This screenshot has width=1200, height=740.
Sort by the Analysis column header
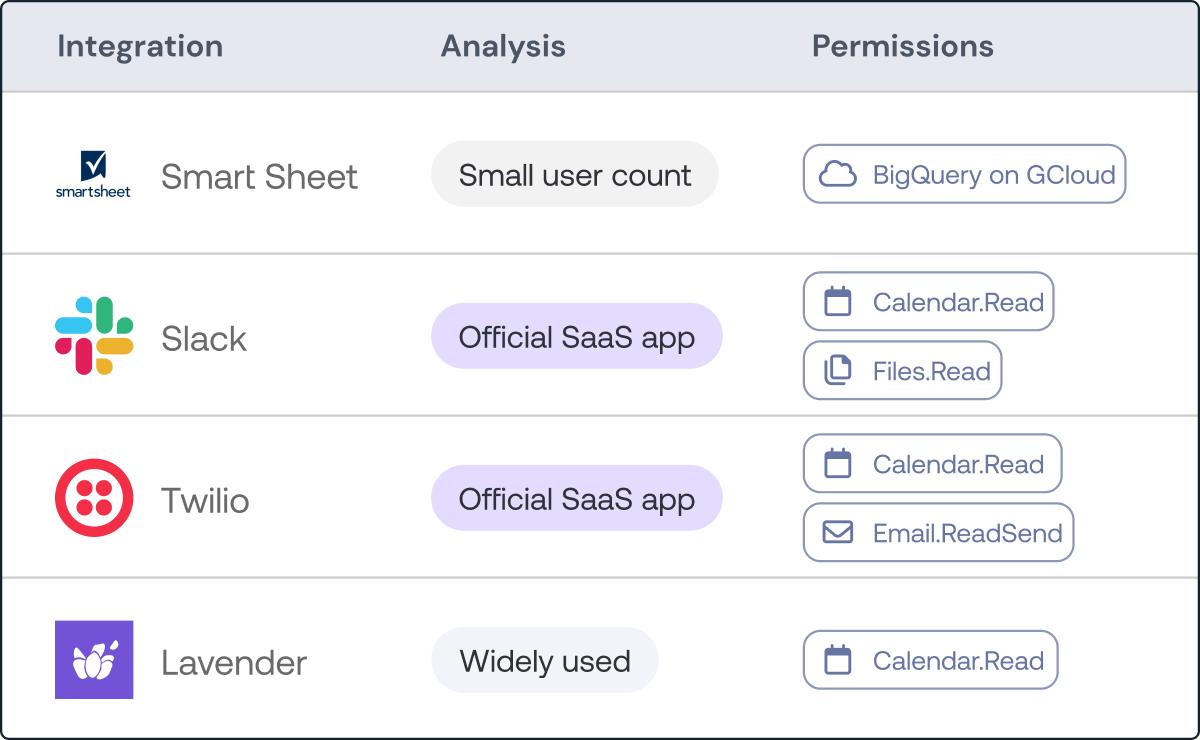point(503,46)
